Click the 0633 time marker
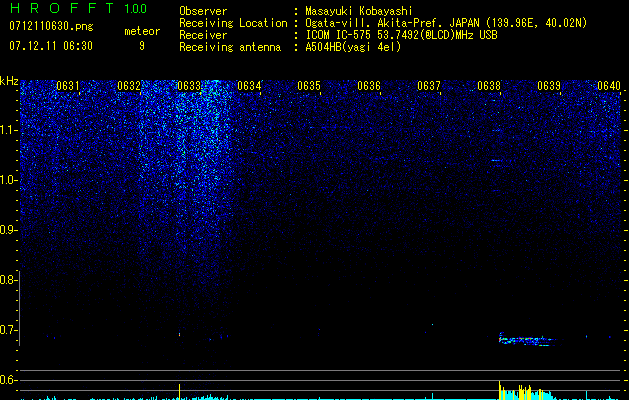Screen dimensions: 629x400 coord(189,86)
